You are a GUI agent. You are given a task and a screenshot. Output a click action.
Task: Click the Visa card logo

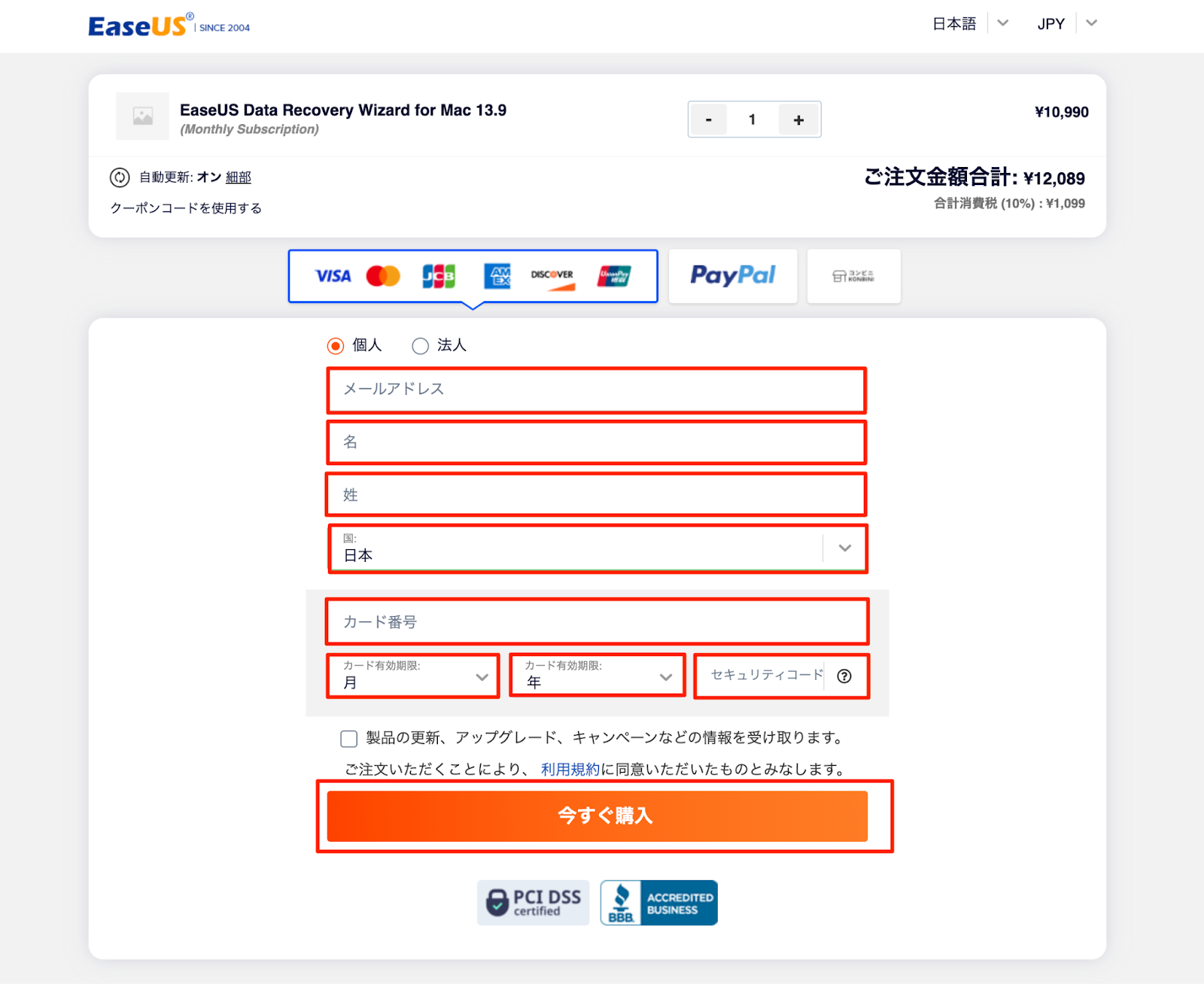(x=333, y=276)
